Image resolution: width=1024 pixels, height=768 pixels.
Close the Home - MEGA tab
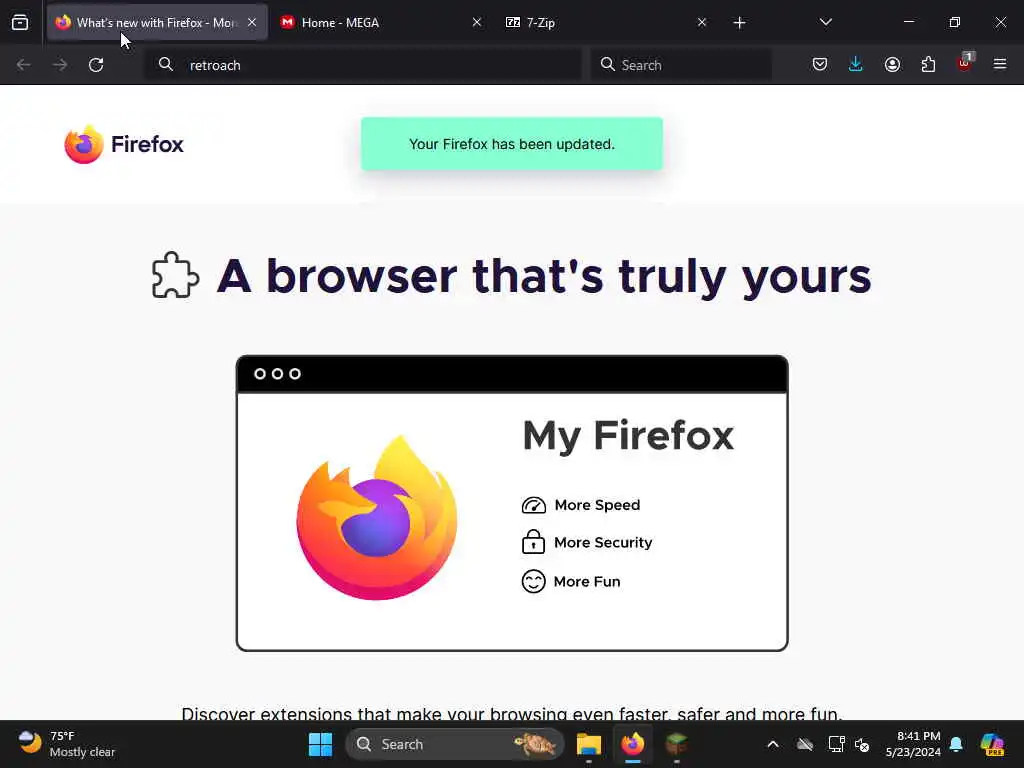tap(477, 22)
